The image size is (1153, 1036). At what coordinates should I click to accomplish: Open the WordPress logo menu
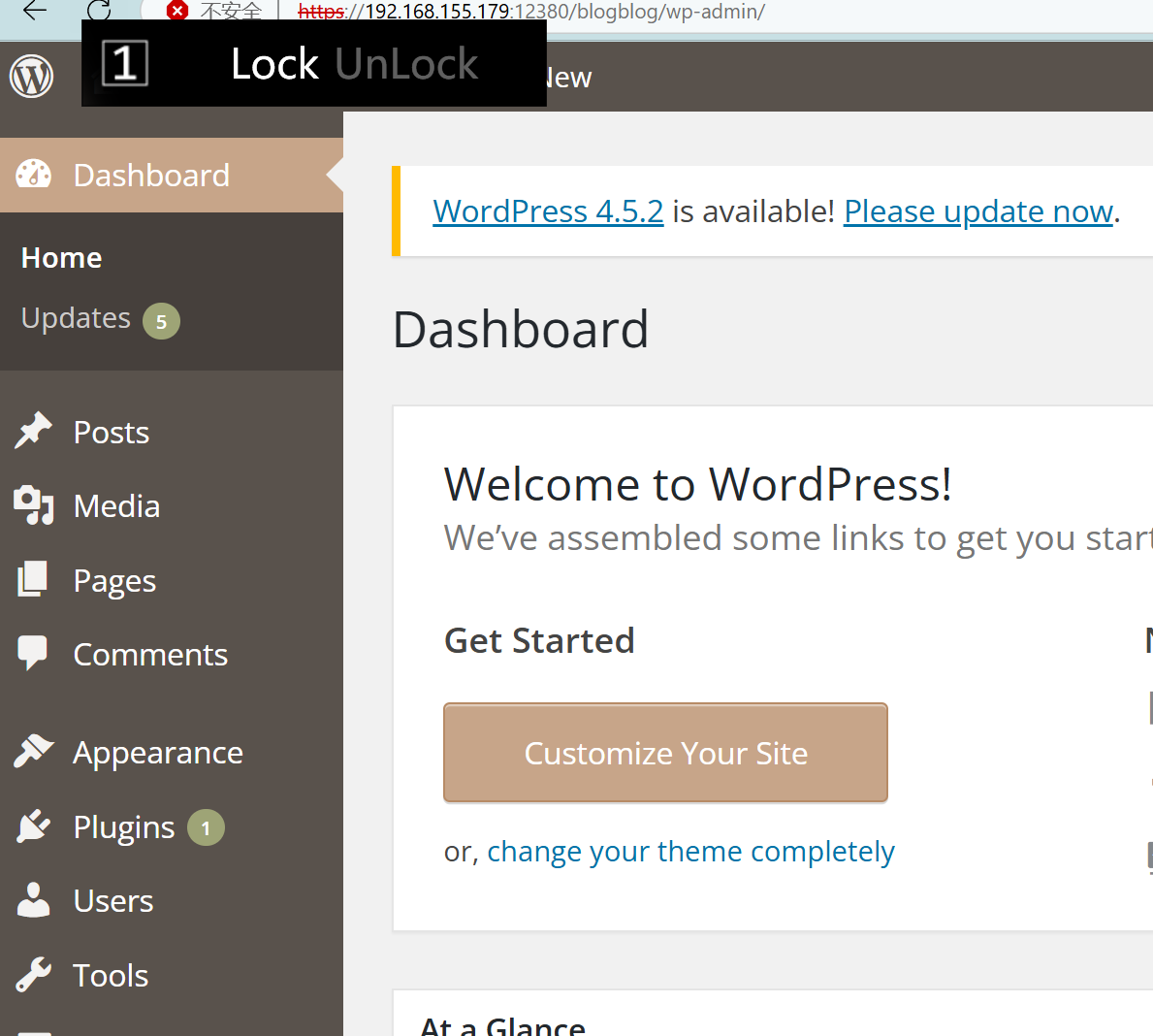[x=32, y=76]
